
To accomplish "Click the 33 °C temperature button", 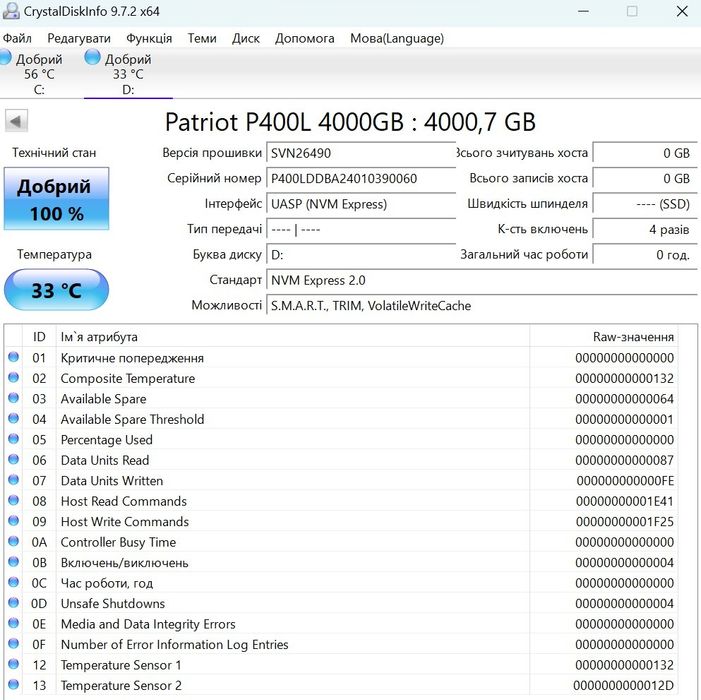I will 56,291.
